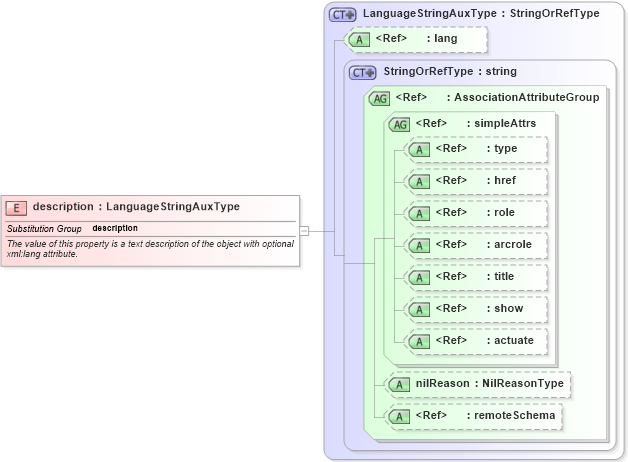The image size is (628, 462).
Task: Click the A icon beside actuate attribute
Action: [419, 342]
